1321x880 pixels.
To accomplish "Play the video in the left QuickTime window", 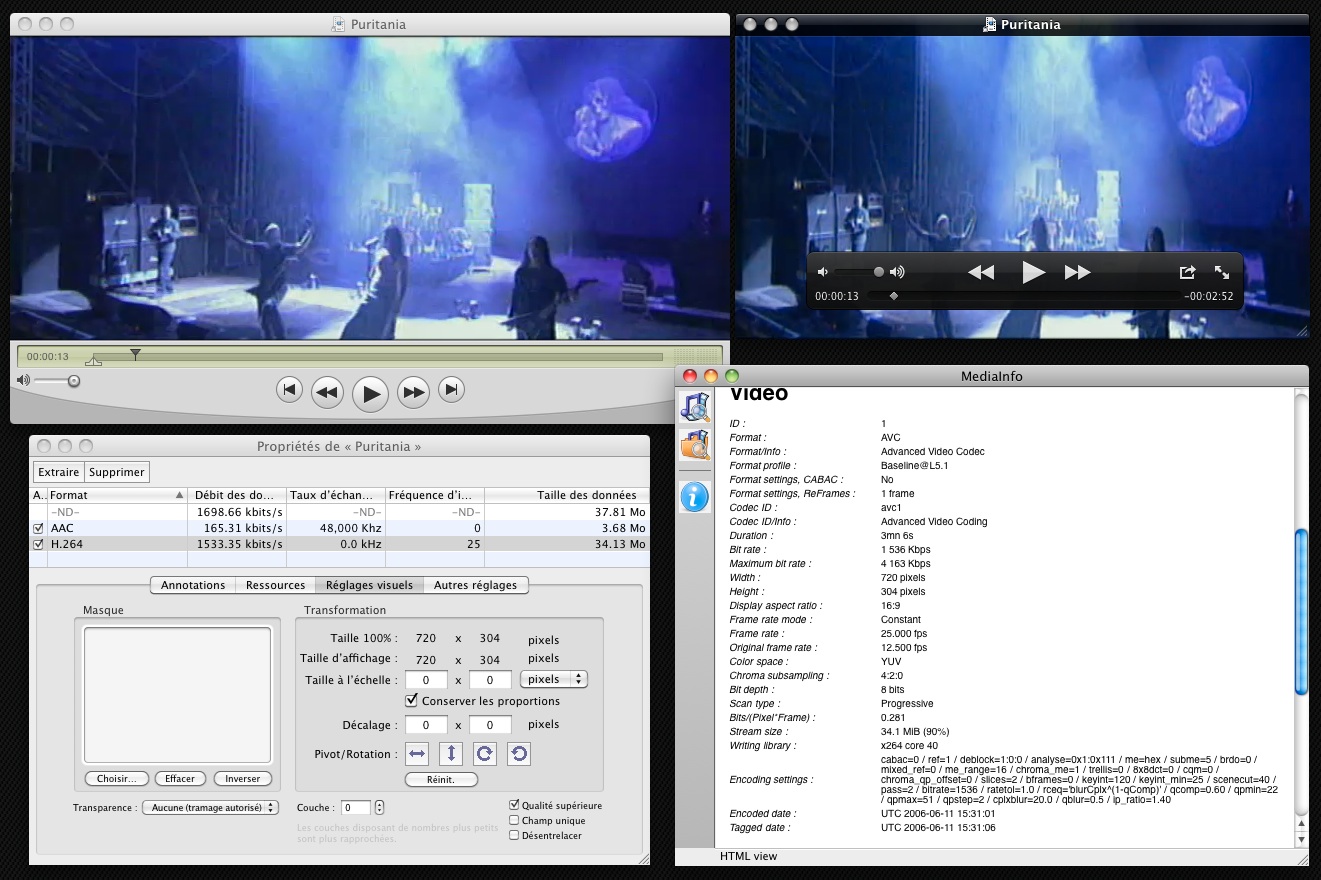I will [370, 394].
